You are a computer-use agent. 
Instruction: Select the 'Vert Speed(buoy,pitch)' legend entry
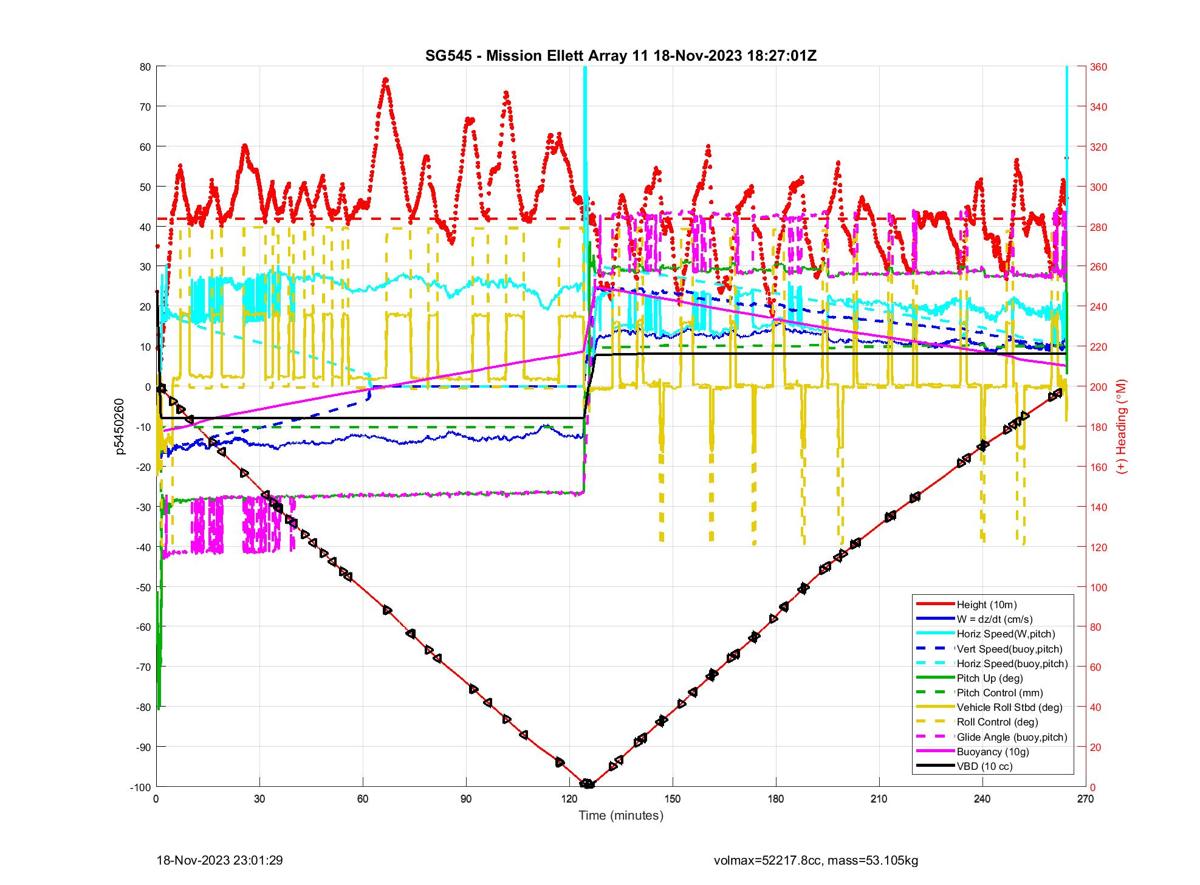pyautogui.click(x=1011, y=648)
